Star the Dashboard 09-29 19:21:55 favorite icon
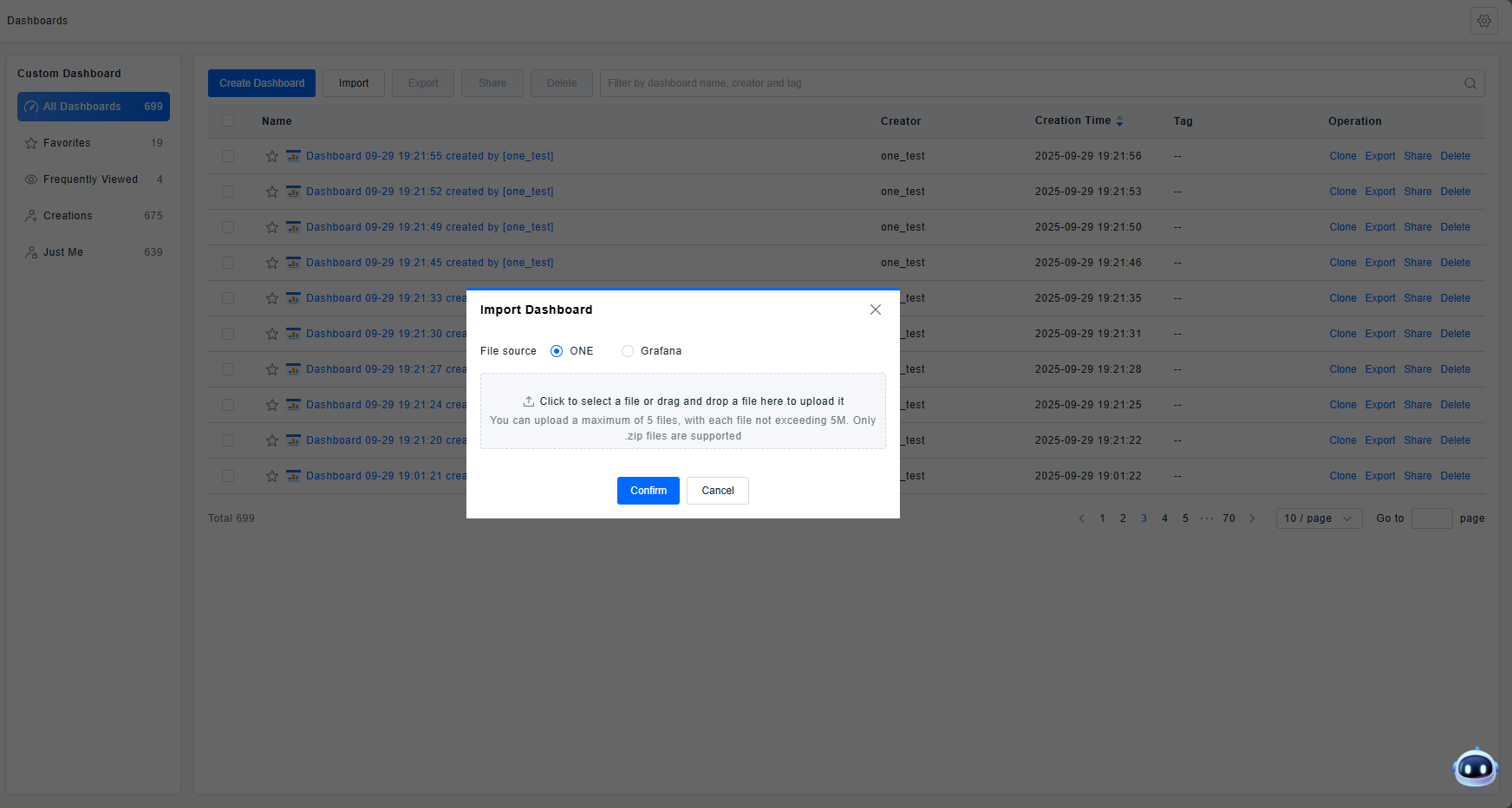This screenshot has height=808, width=1512. click(272, 156)
